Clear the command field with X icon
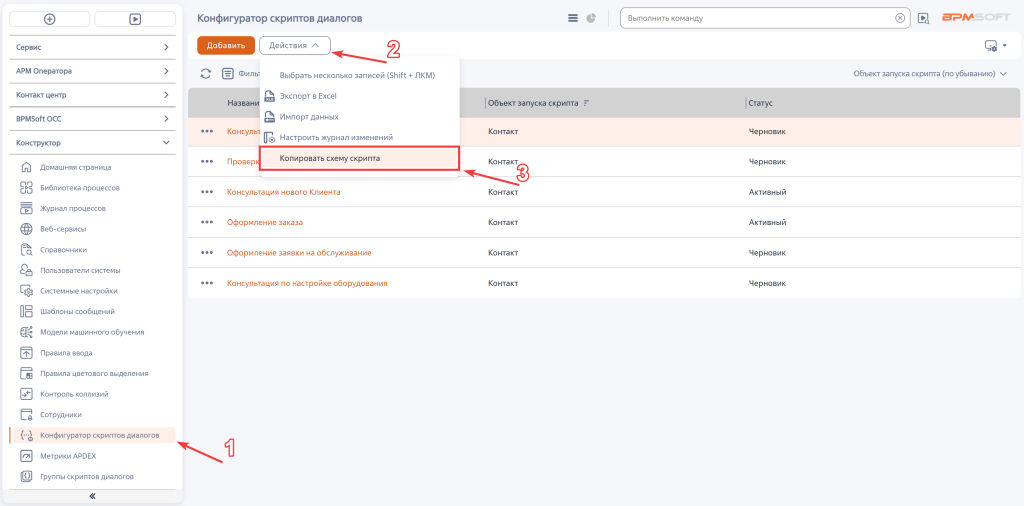The width and height of the screenshot is (1024, 506). [900, 18]
